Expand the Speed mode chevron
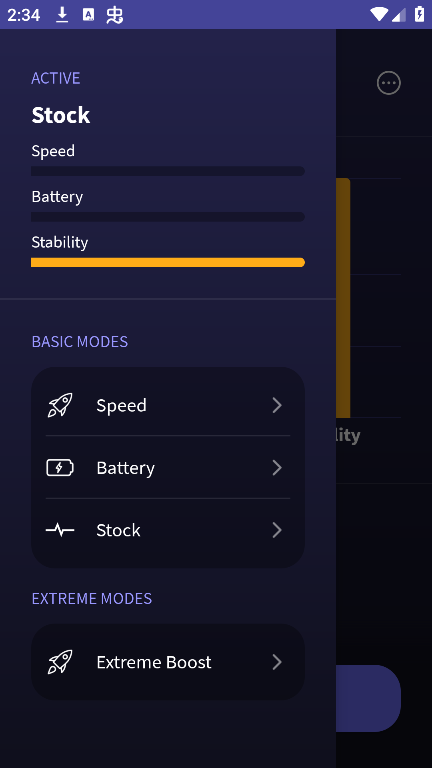The image size is (432, 768). (277, 405)
